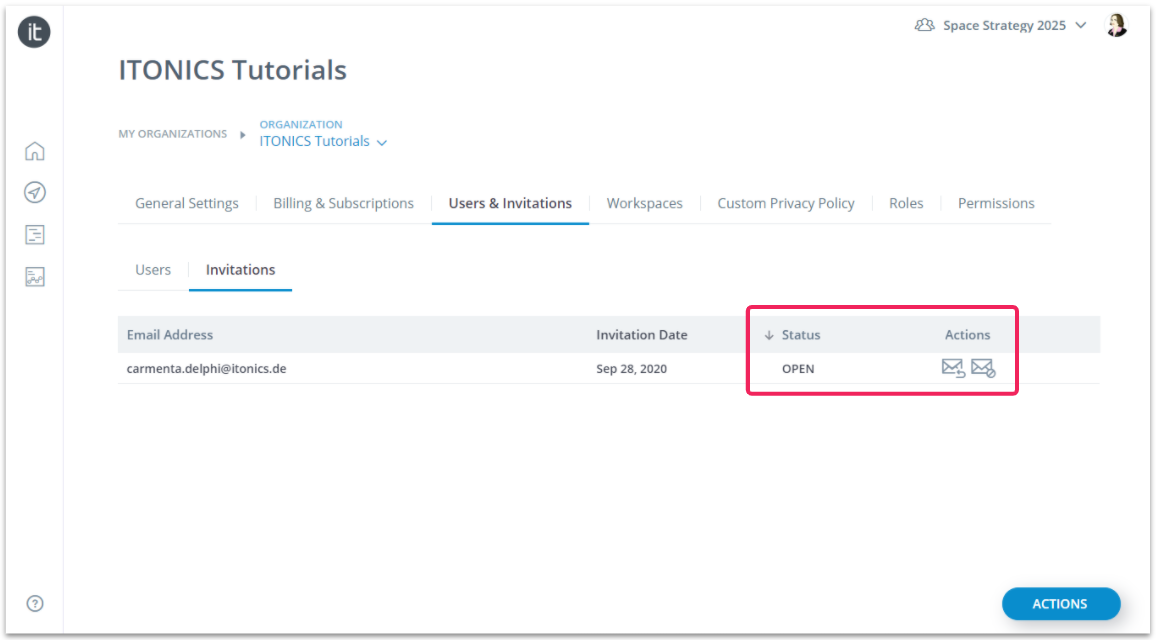Screen dimensions: 1156x640
Task: Select the Invitations sub-tab
Action: click(240, 270)
